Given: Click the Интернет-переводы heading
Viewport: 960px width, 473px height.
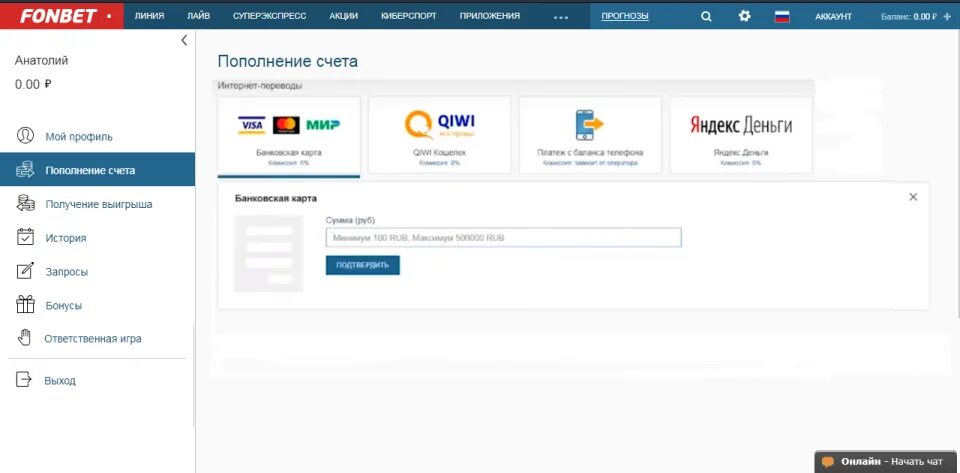Looking at the screenshot, I should pyautogui.click(x=260, y=86).
